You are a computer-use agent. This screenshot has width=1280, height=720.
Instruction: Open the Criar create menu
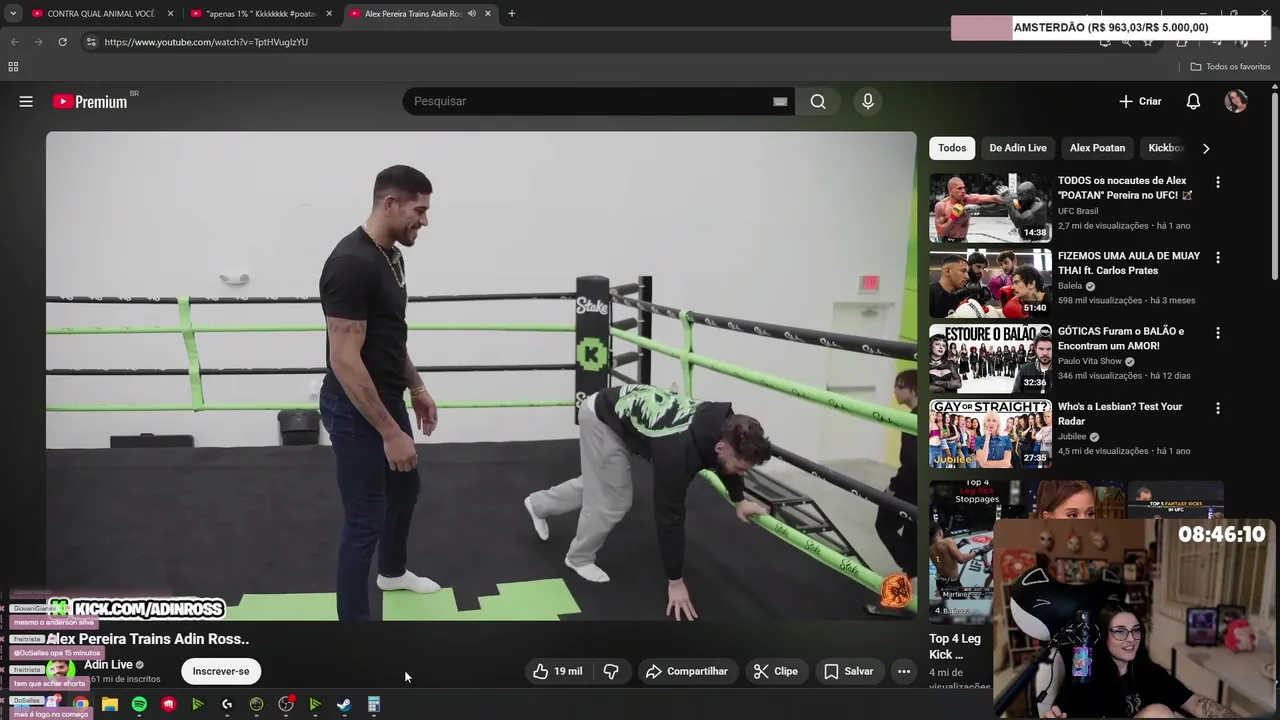1140,101
